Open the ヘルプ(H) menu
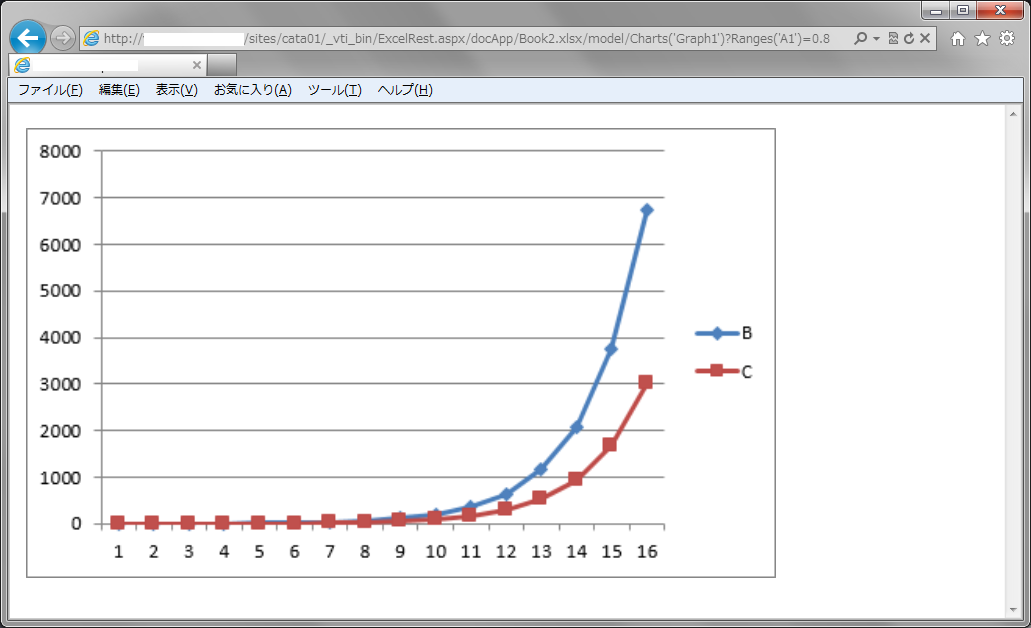This screenshot has height=628, width=1031. (x=405, y=90)
